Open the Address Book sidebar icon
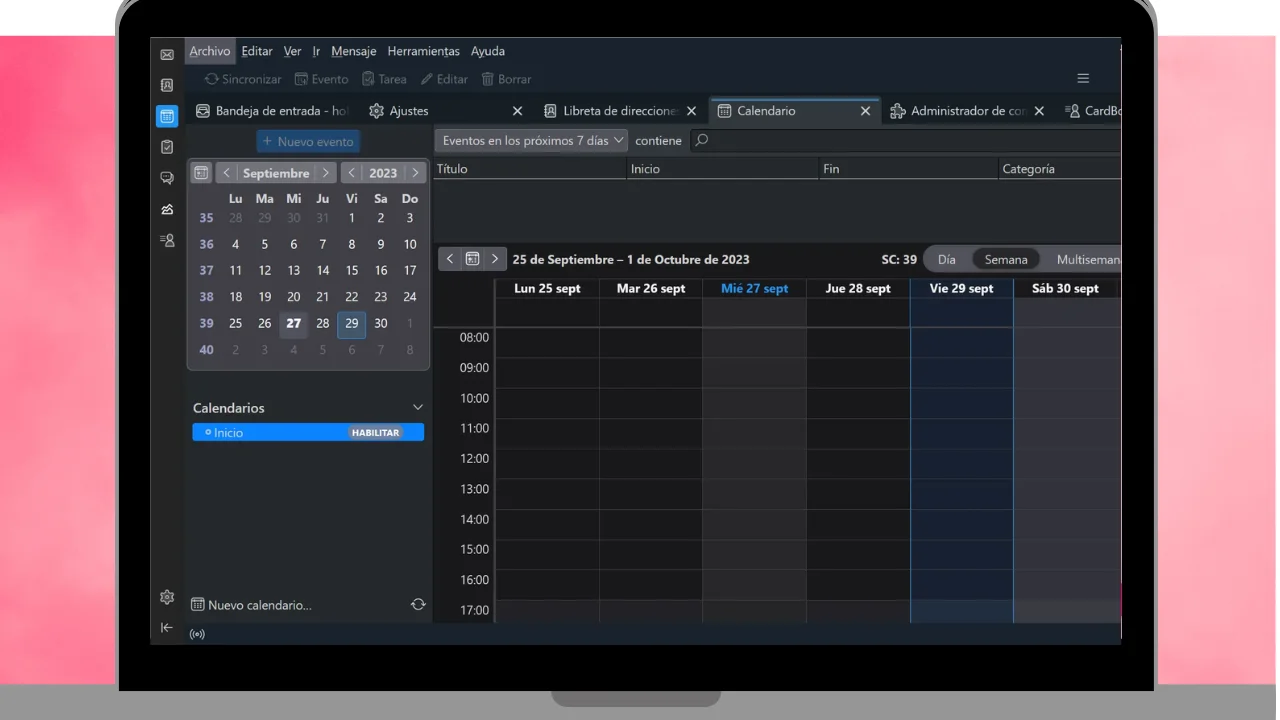Screen dimensions: 1280x720 167,85
